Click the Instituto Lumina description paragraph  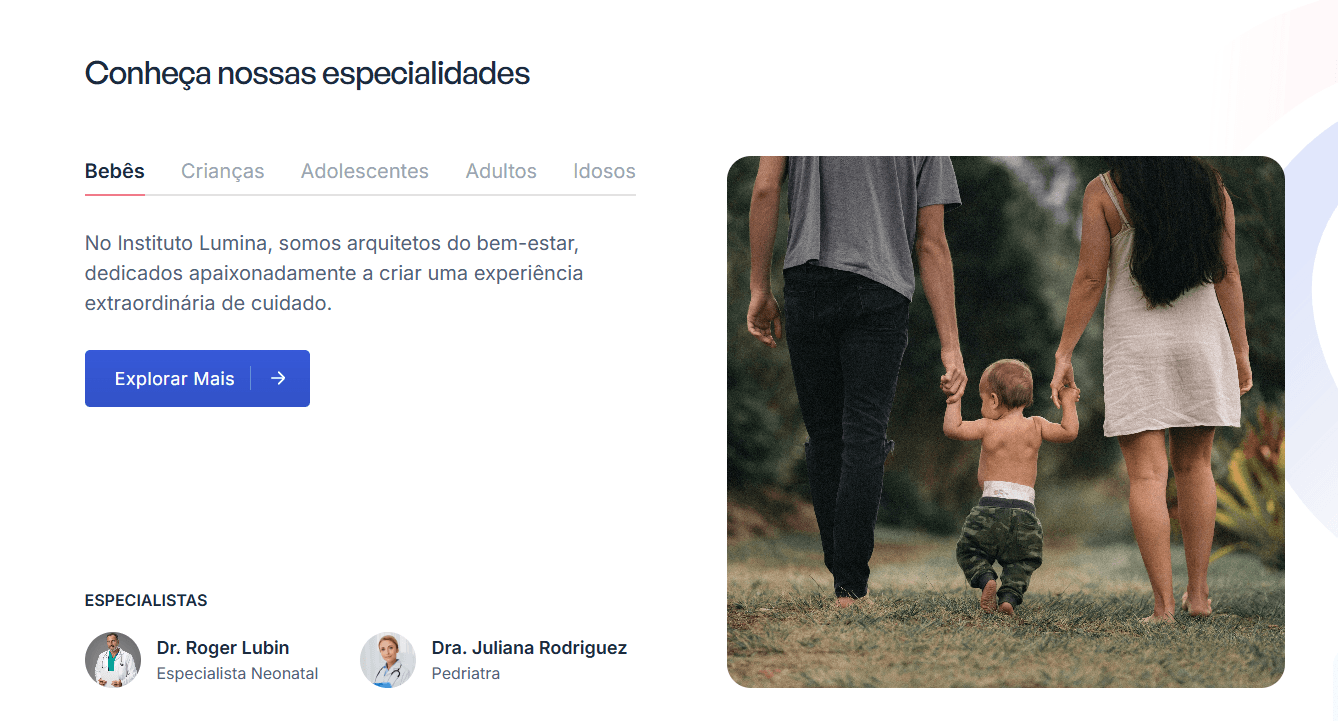[334, 273]
